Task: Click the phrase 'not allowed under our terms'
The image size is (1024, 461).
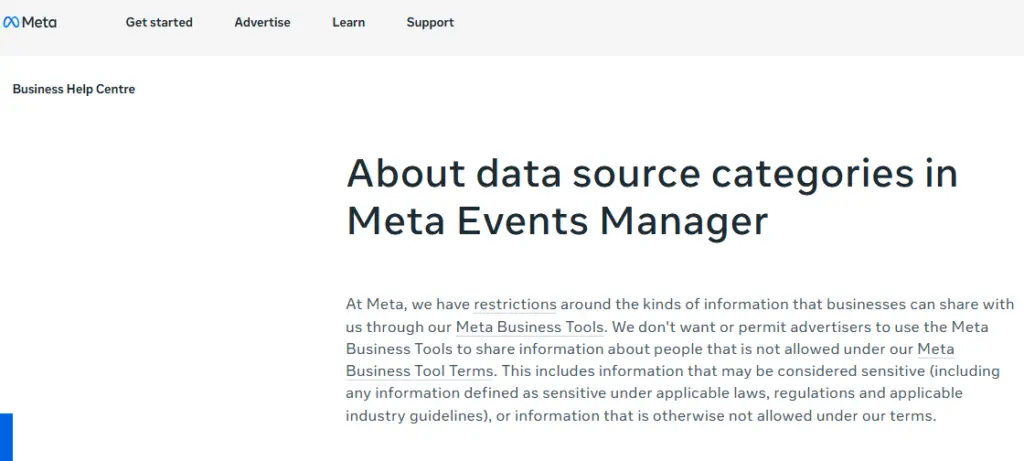Action: [x=833, y=415]
